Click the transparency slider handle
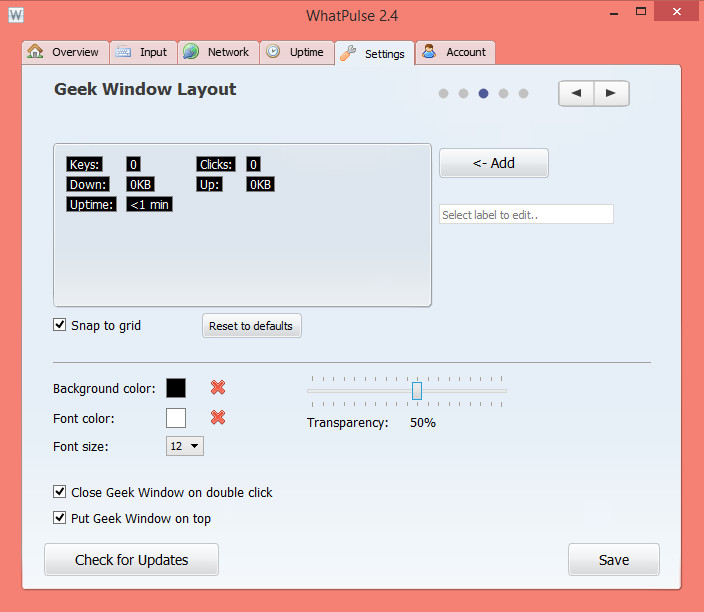 (417, 391)
